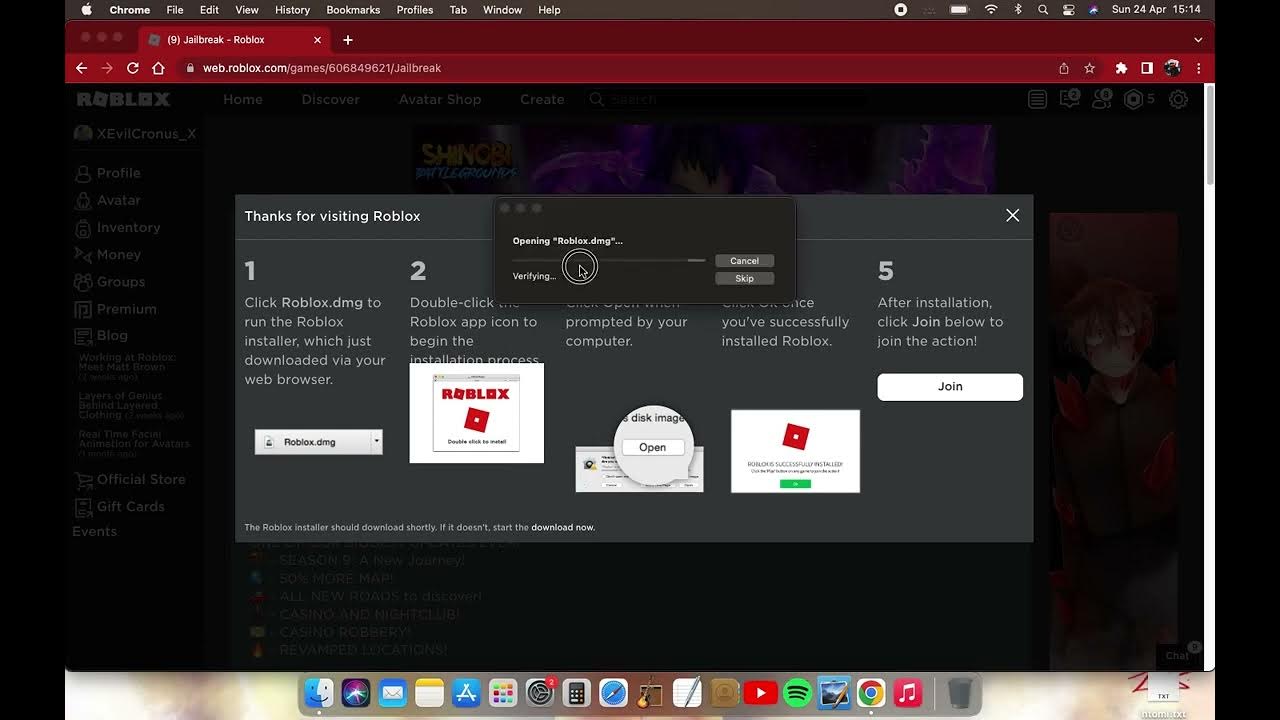This screenshot has height=720, width=1280.
Task: Cancel opening Roblox.dmg
Action: pos(744,261)
